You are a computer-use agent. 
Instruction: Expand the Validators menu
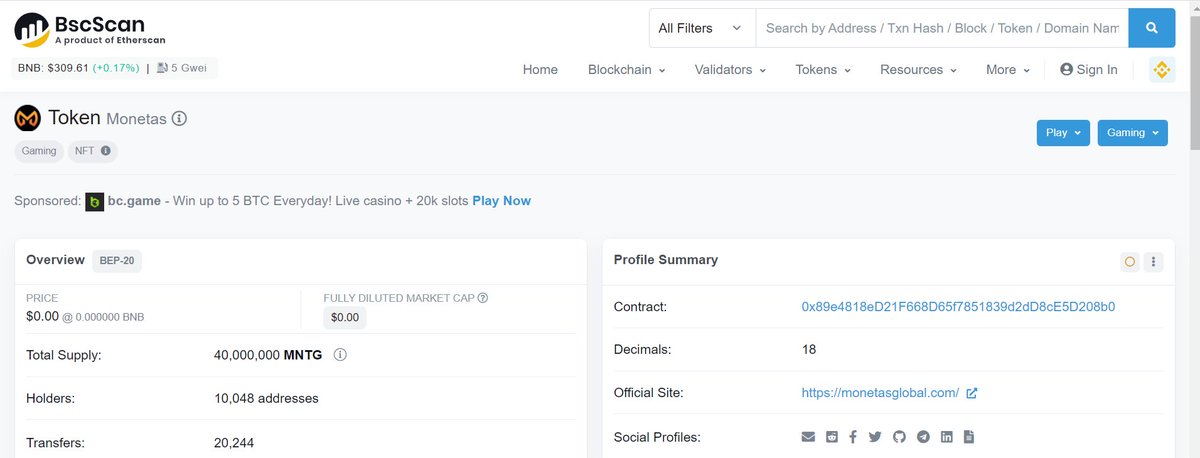[x=730, y=70]
